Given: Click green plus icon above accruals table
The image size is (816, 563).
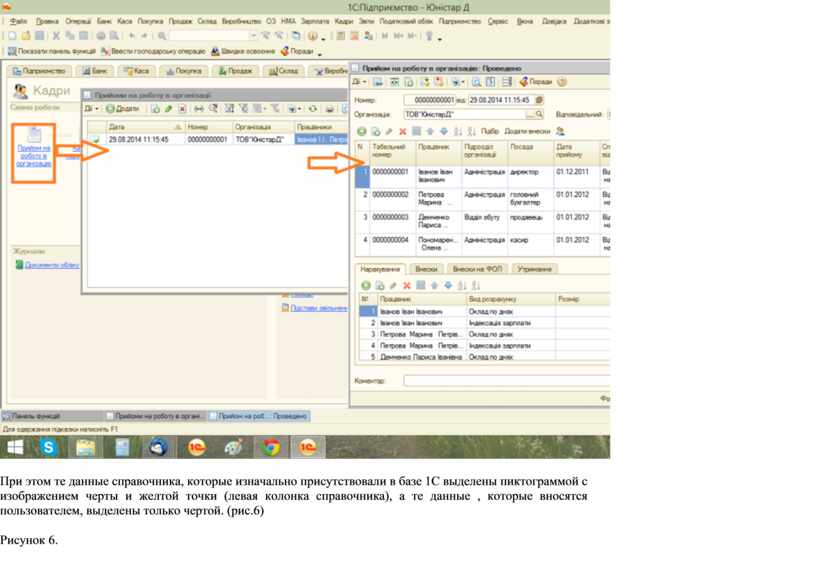Looking at the screenshot, I should (x=366, y=285).
